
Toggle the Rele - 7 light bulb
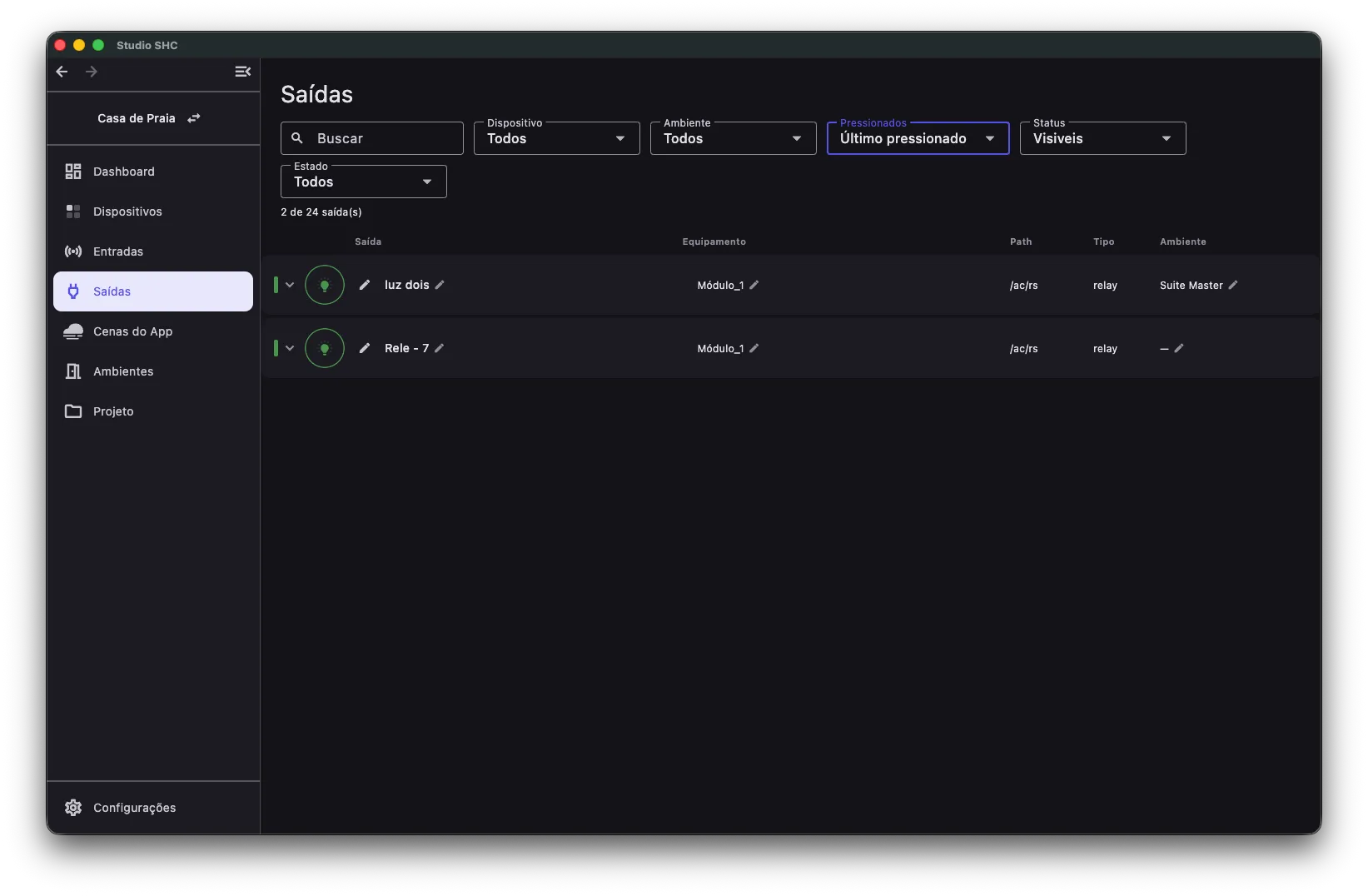click(x=325, y=348)
